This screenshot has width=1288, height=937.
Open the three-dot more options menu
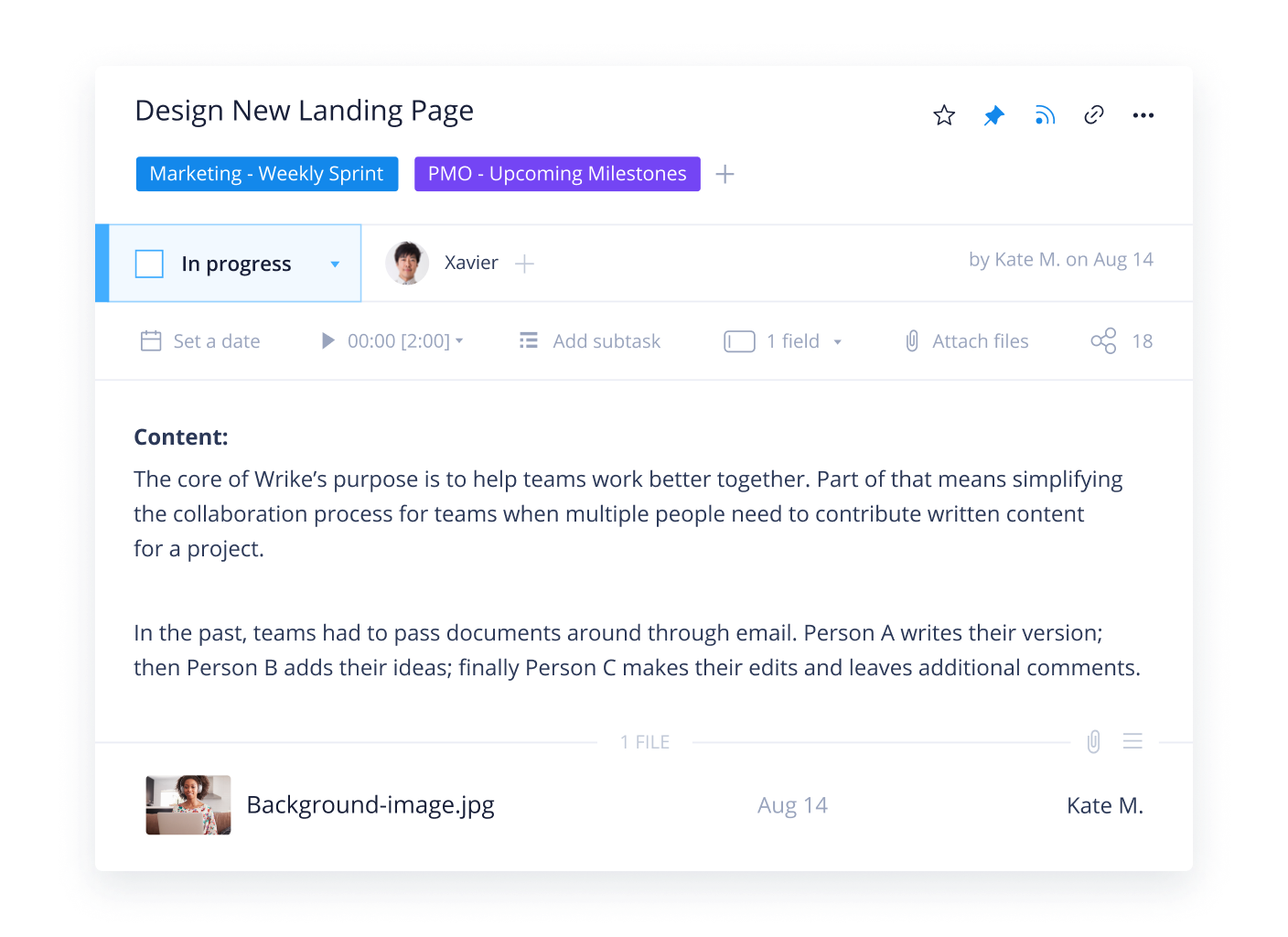pyautogui.click(x=1143, y=115)
